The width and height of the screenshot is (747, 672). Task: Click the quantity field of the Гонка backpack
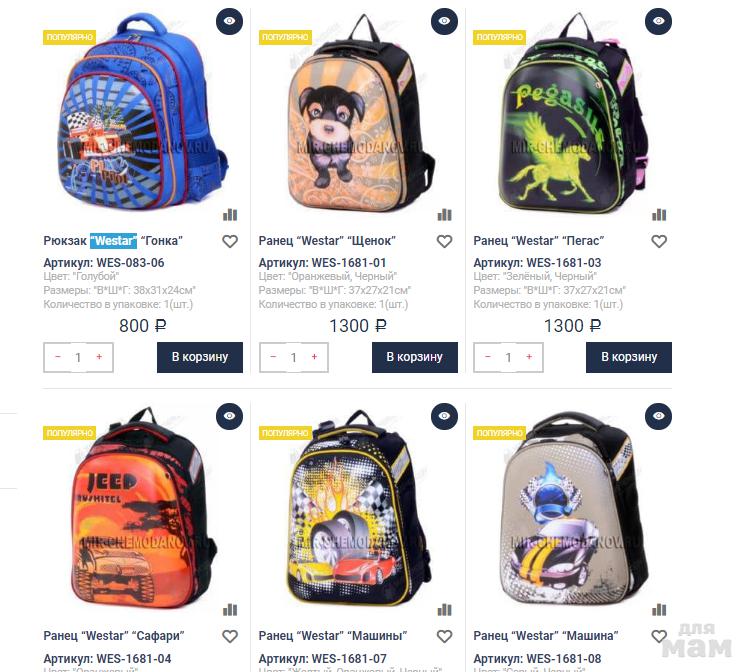(78, 357)
